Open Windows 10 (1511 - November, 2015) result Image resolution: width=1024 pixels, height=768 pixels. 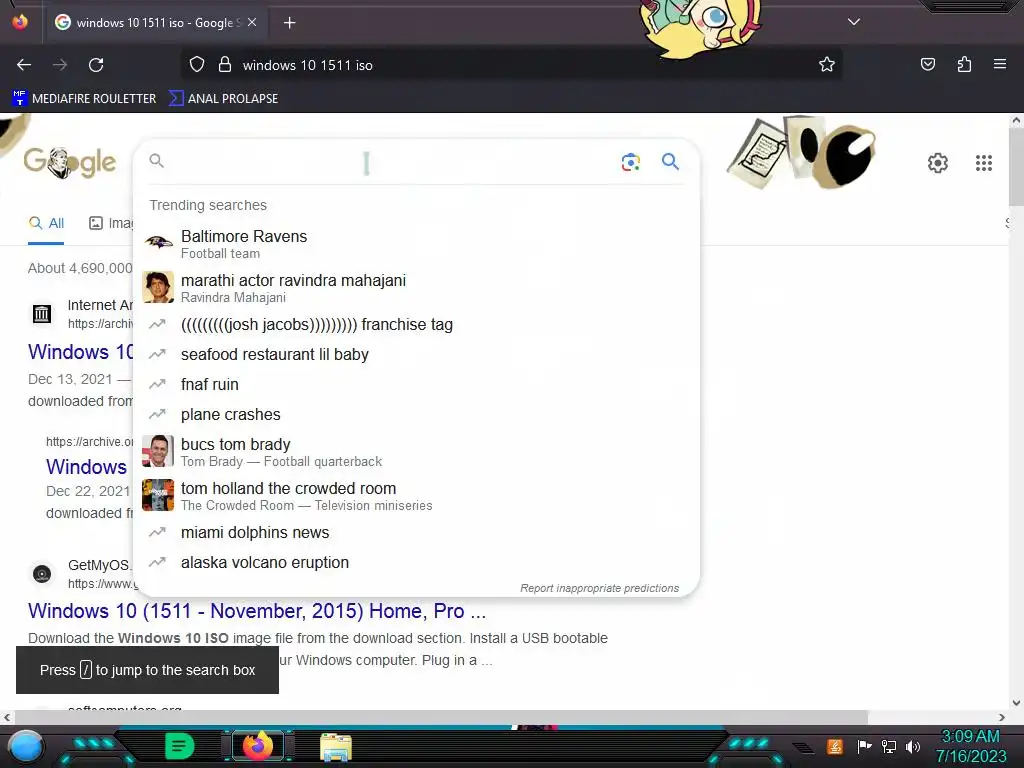tap(257, 611)
